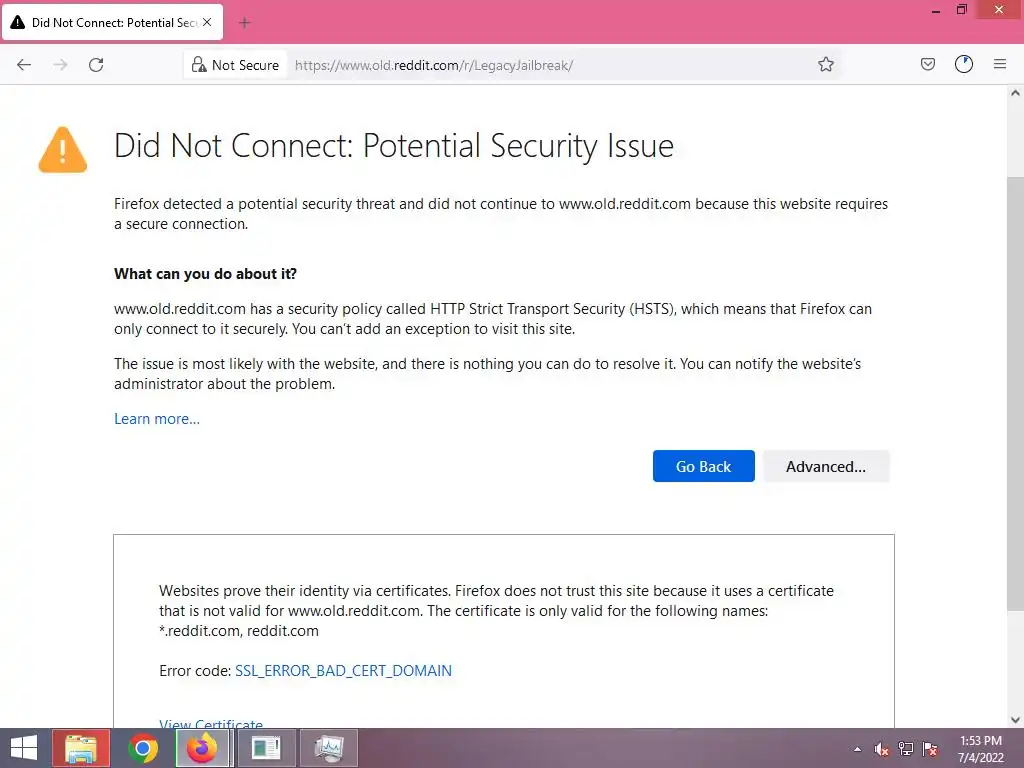Open SSL_ERROR_BAD_CERT_DOMAIN error code link
The height and width of the screenshot is (768, 1024).
click(343, 671)
